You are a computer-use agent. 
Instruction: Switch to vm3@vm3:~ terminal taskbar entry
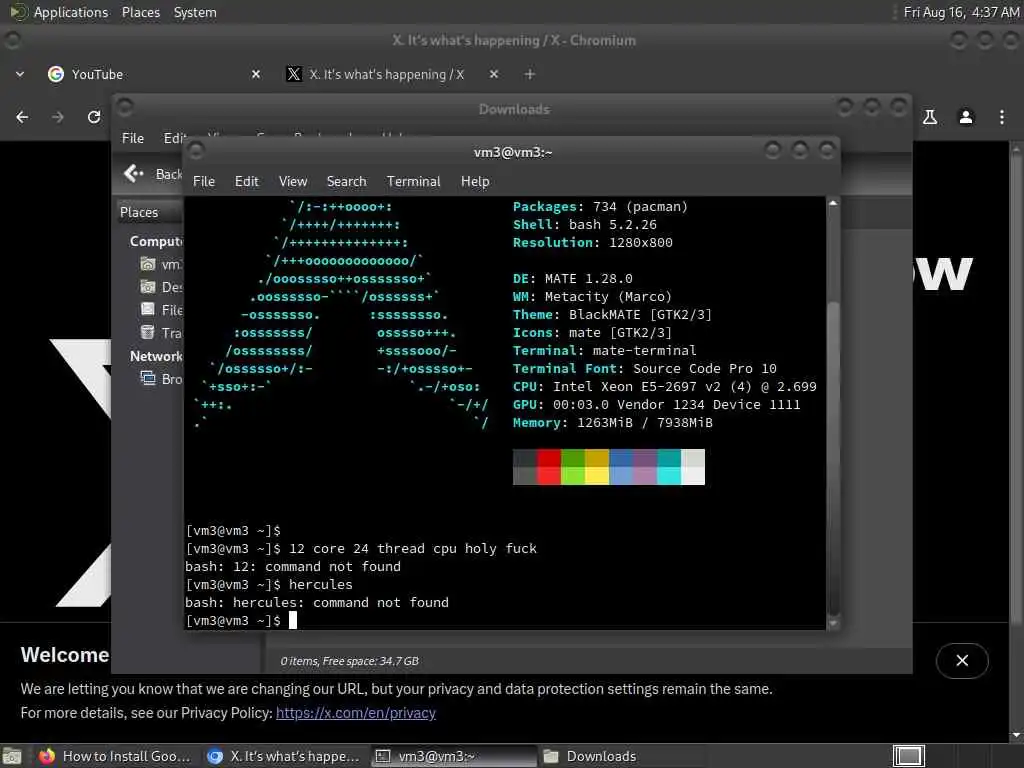coord(454,756)
